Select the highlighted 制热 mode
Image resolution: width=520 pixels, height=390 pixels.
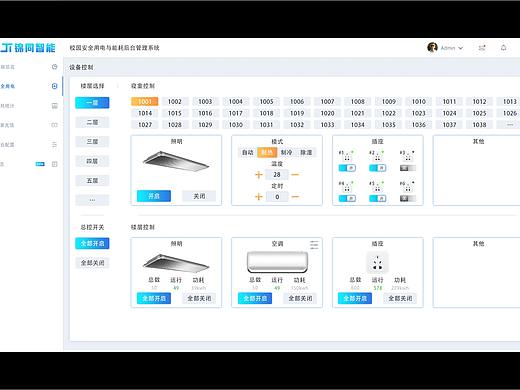point(267,153)
